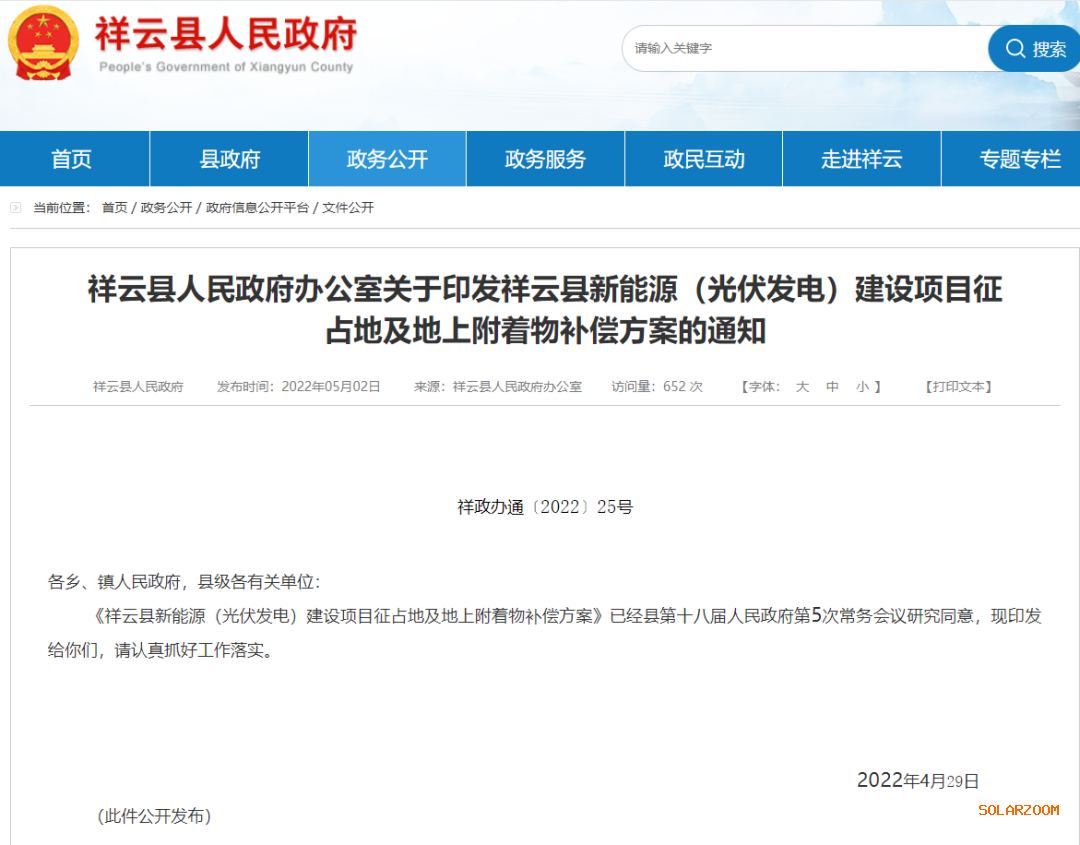This screenshot has height=845, width=1080.
Task: Click 首页 in the breadcrumb trail
Action: pos(114,208)
